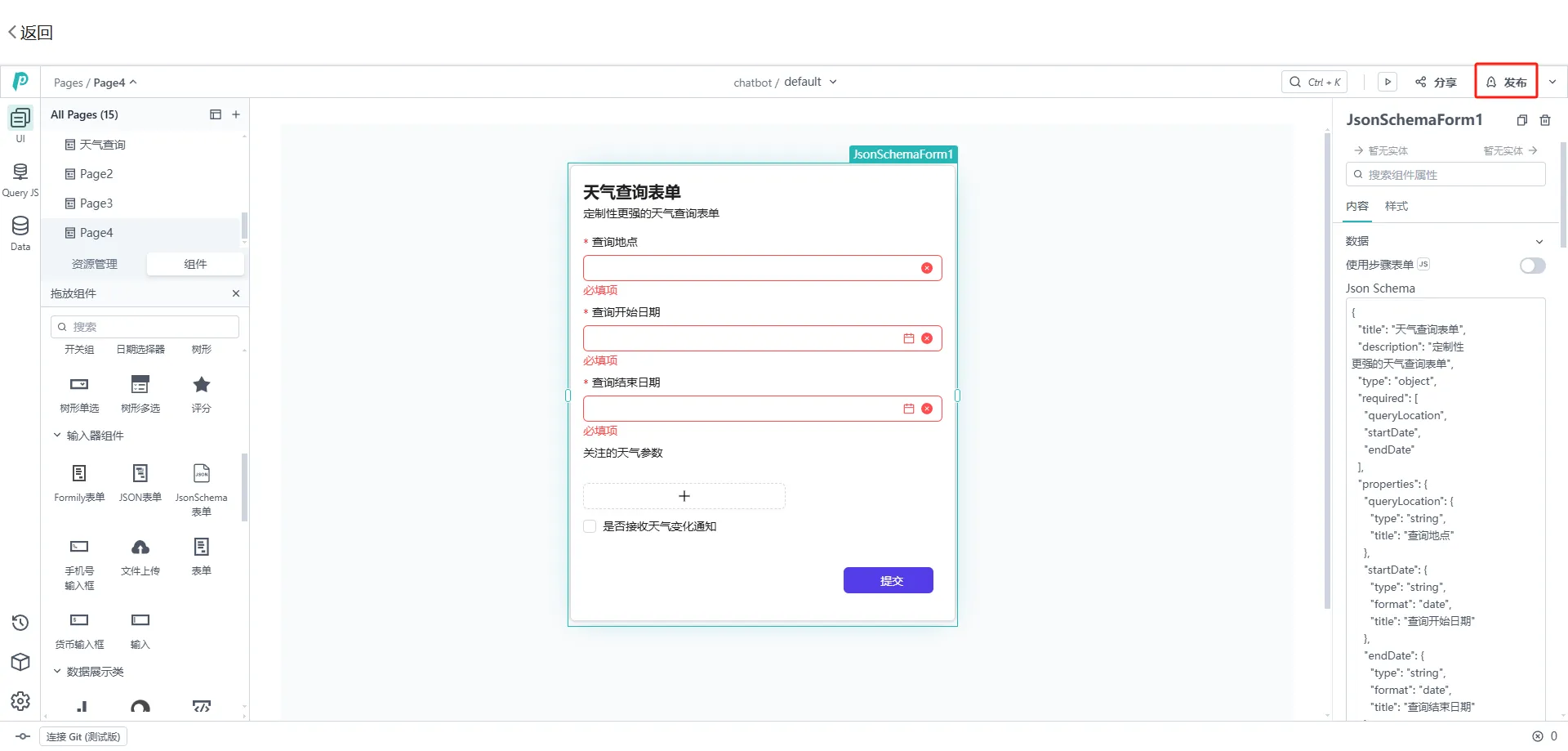1568x751 pixels.
Task: Click the form submit button
Action: tap(889, 580)
